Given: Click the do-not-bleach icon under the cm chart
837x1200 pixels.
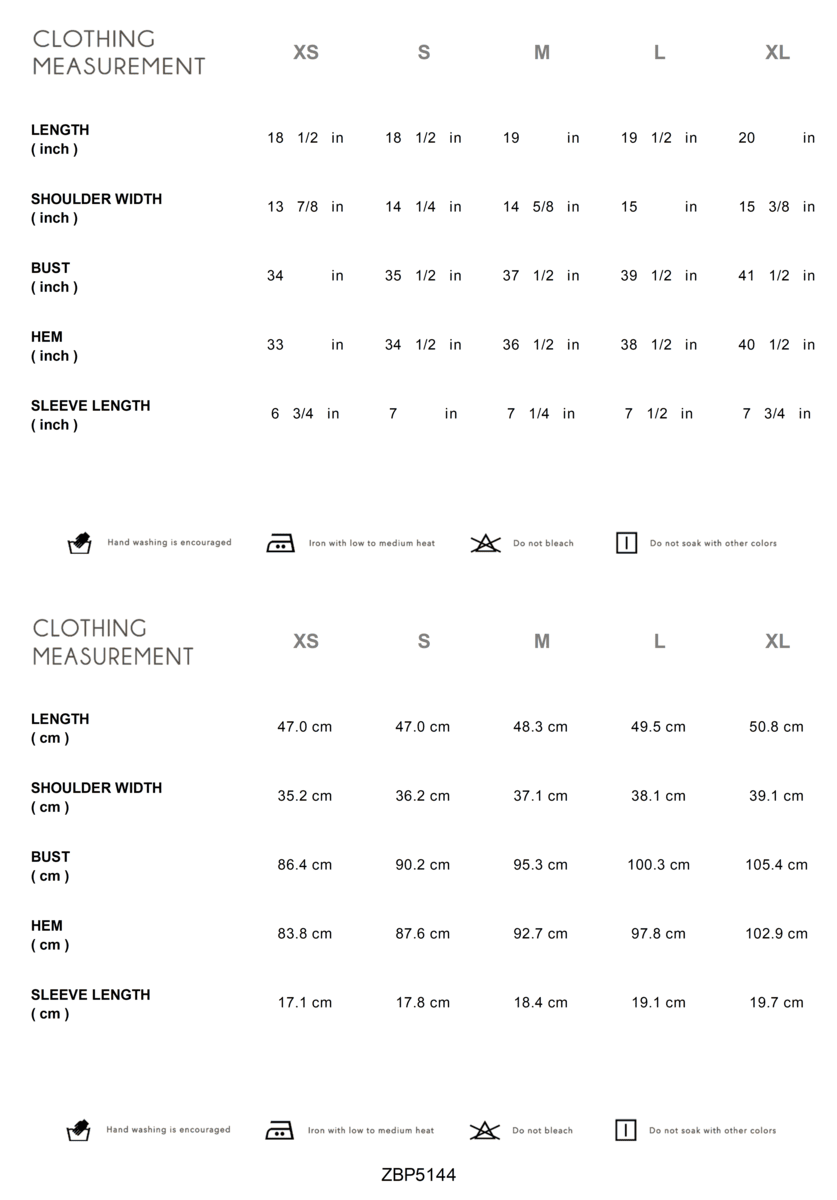Looking at the screenshot, I should click(484, 1131).
